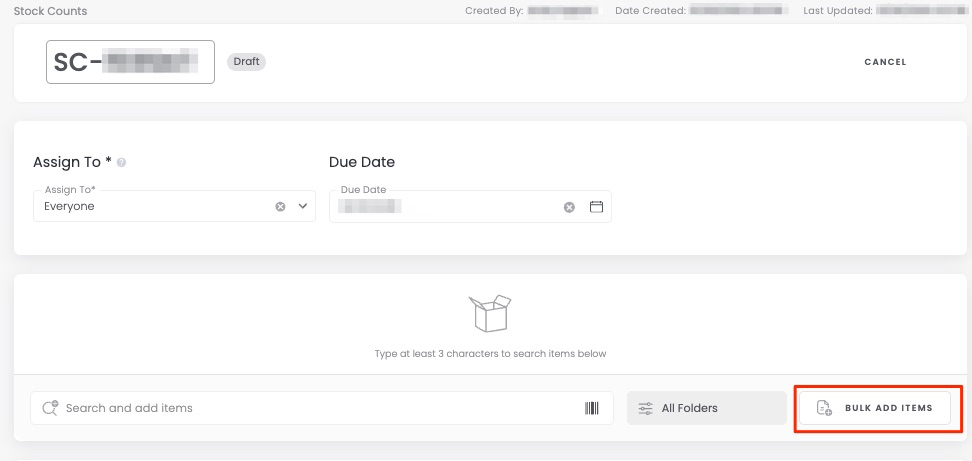
Task: Click the Stock Counts breadcrumb link
Action: pos(50,11)
